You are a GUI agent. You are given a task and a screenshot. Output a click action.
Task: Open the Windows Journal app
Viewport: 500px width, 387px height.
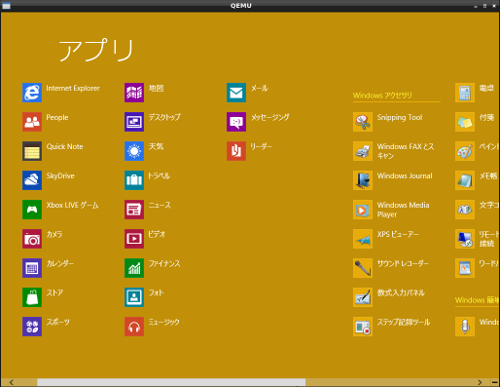363,180
